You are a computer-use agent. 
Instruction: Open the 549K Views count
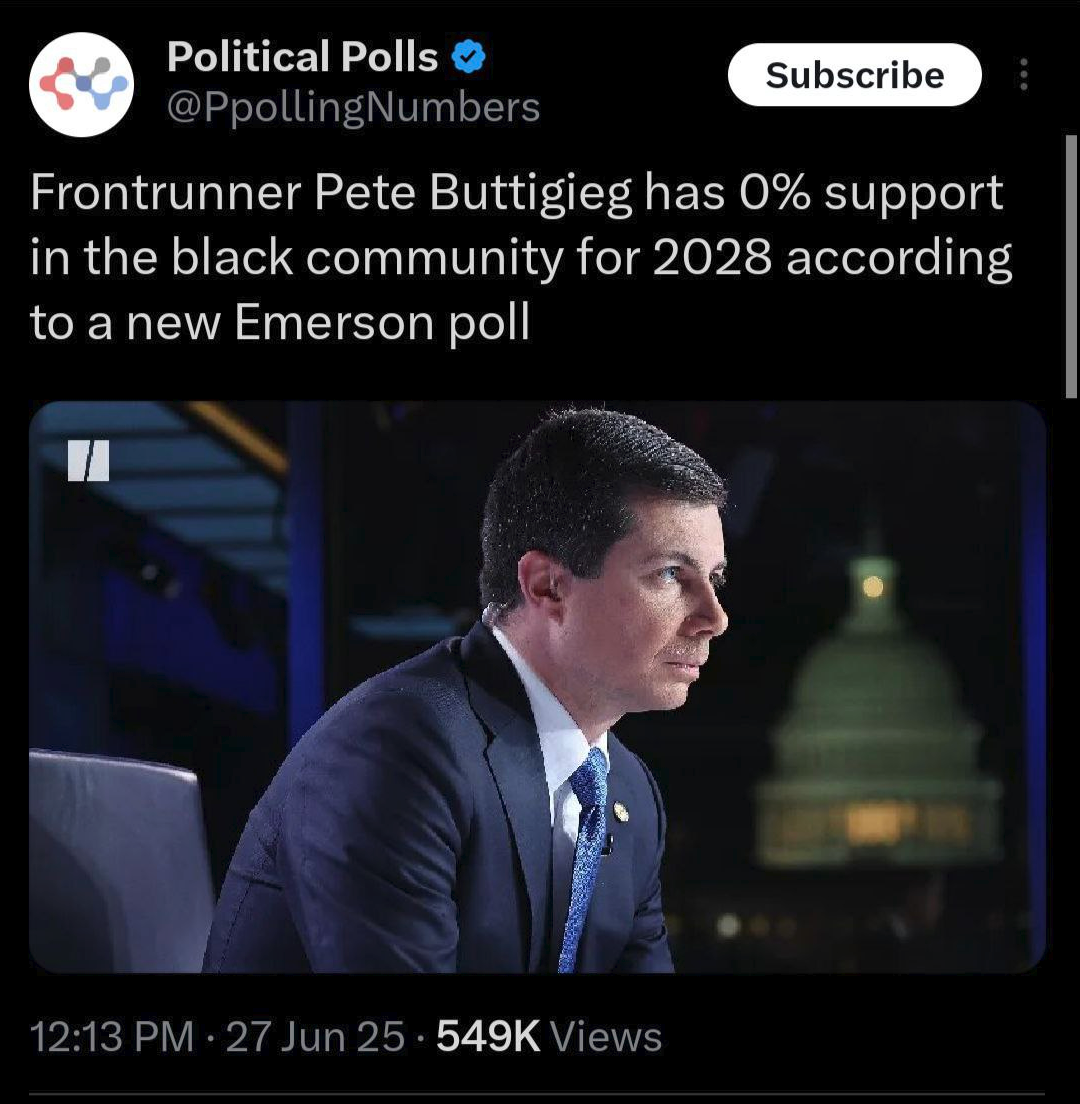point(549,1037)
